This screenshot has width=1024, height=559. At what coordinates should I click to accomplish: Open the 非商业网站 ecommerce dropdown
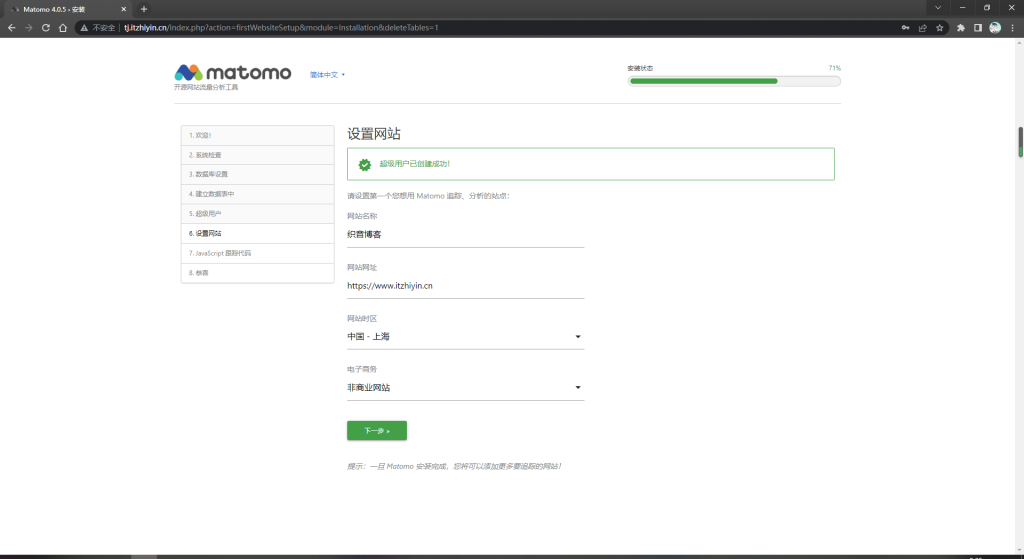[465, 388]
